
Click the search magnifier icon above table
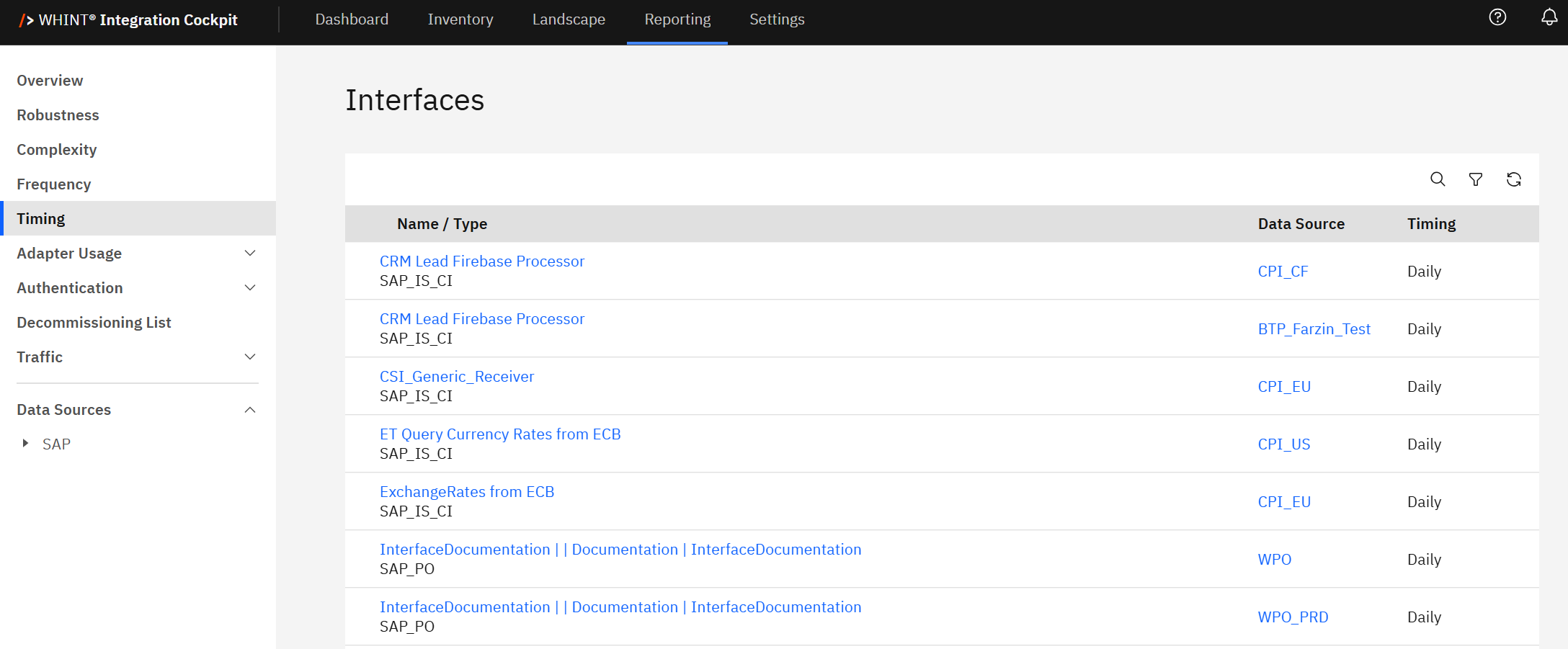click(1438, 179)
